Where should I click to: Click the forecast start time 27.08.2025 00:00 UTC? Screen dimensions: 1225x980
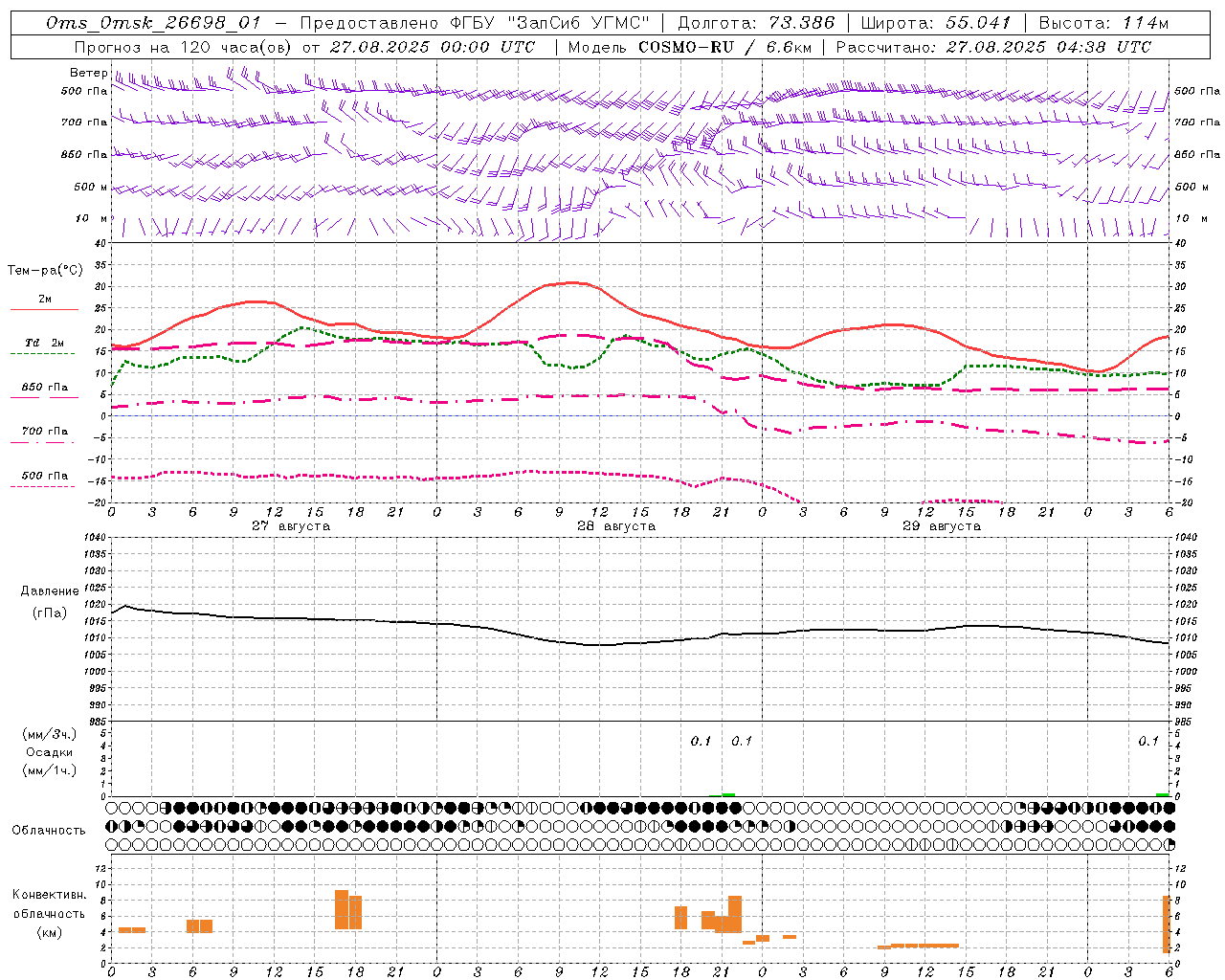(433, 47)
